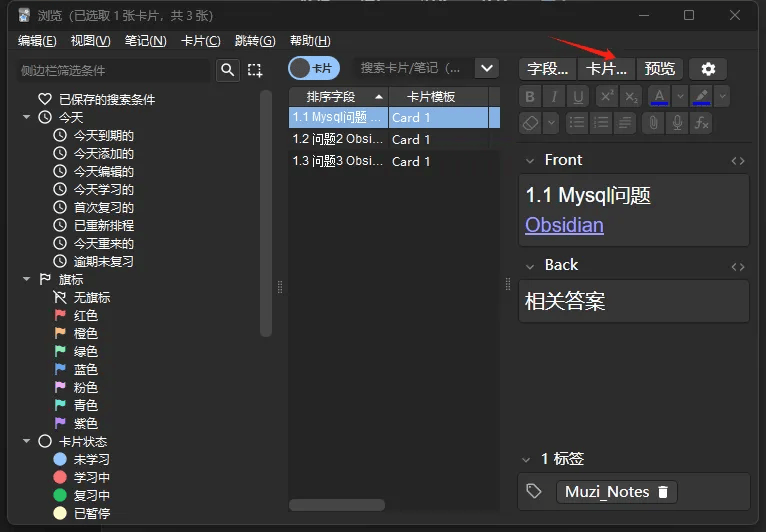Activate the selection tool icon beside search
Viewport: 766px width, 532px height.
coord(255,70)
